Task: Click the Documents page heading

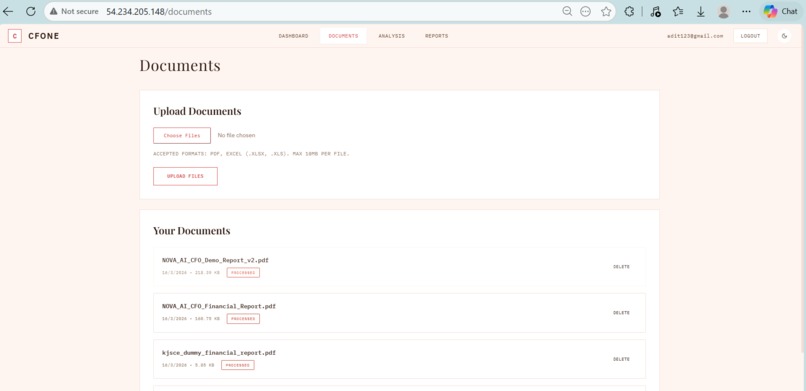Action: pos(180,66)
